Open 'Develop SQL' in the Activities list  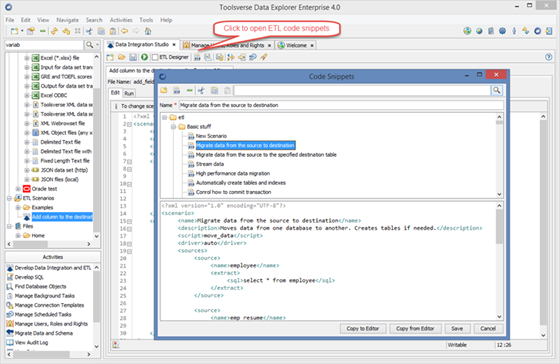coord(29,277)
